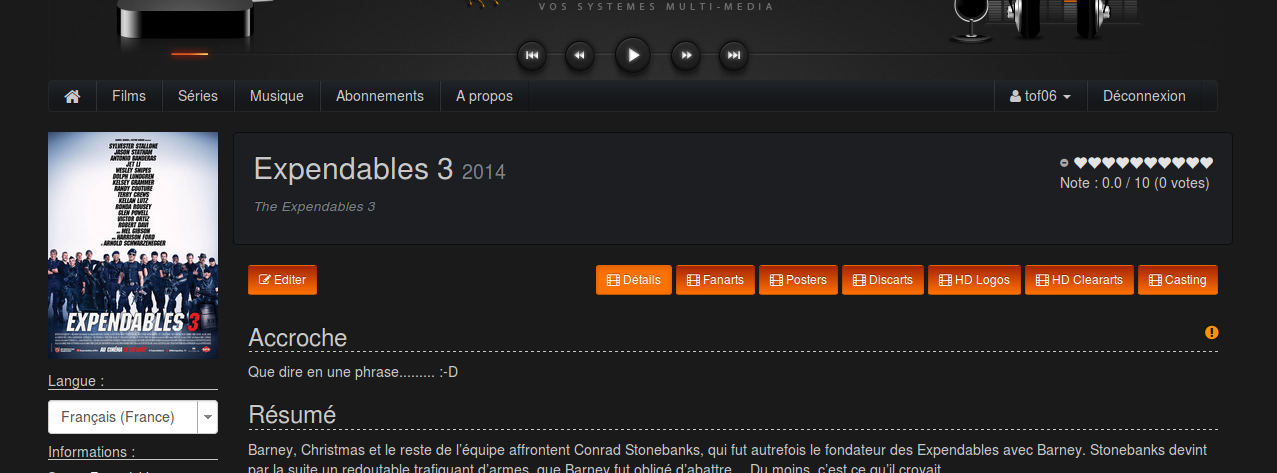The width and height of the screenshot is (1277, 473).
Task: Switch to the Fanarts tab
Action: (x=715, y=280)
